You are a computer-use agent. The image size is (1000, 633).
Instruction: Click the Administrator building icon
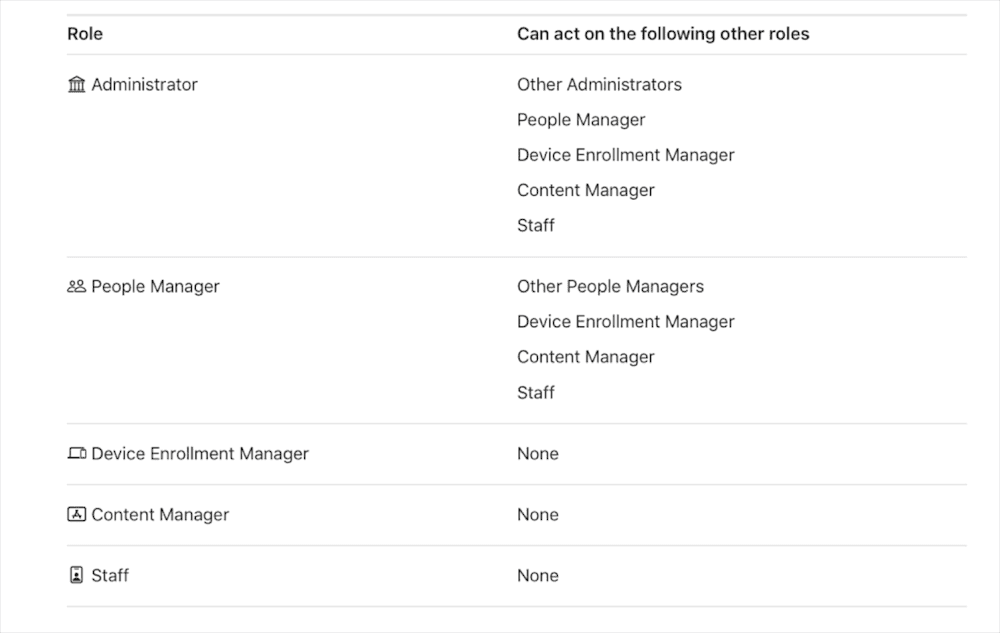tap(77, 85)
